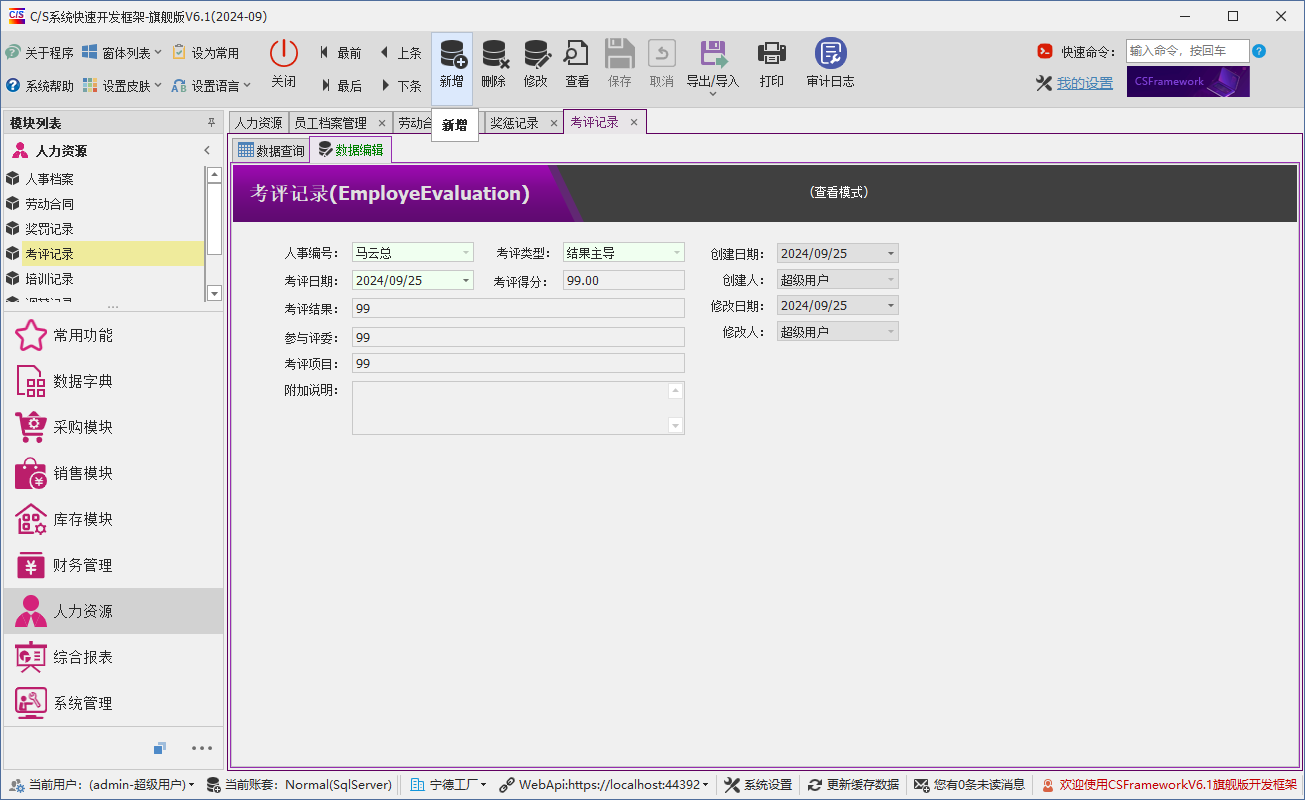The height and width of the screenshot is (800, 1305).
Task: Open 常用功能 star module
Action: tap(113, 335)
